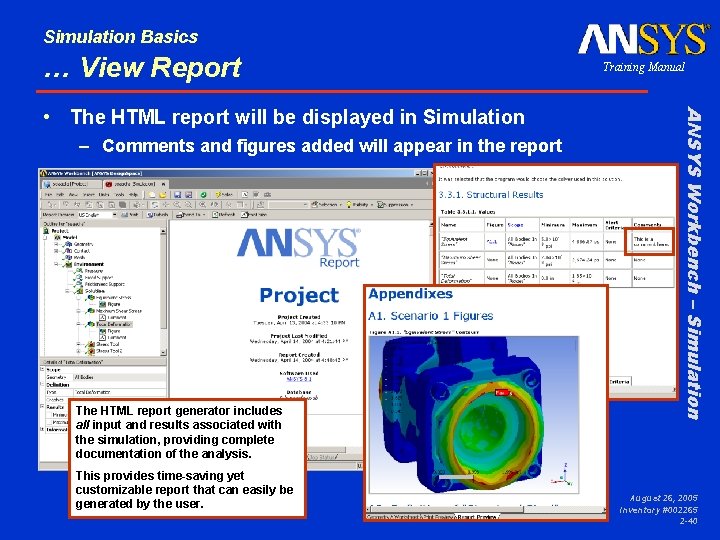Image resolution: width=720 pixels, height=540 pixels.
Task: Open the Help menu
Action: [x=133, y=195]
